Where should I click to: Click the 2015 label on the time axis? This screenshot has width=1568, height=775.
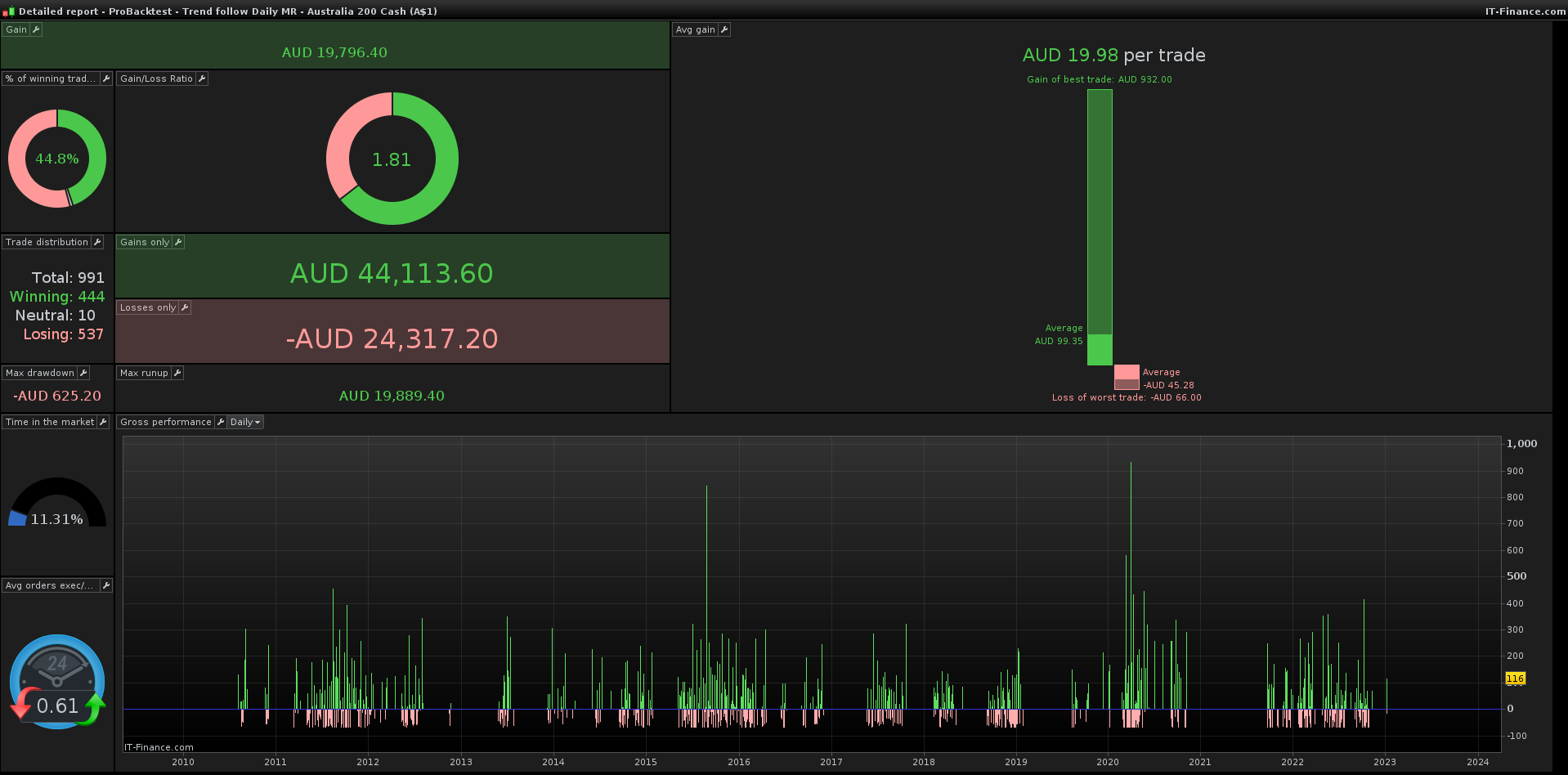(x=646, y=762)
